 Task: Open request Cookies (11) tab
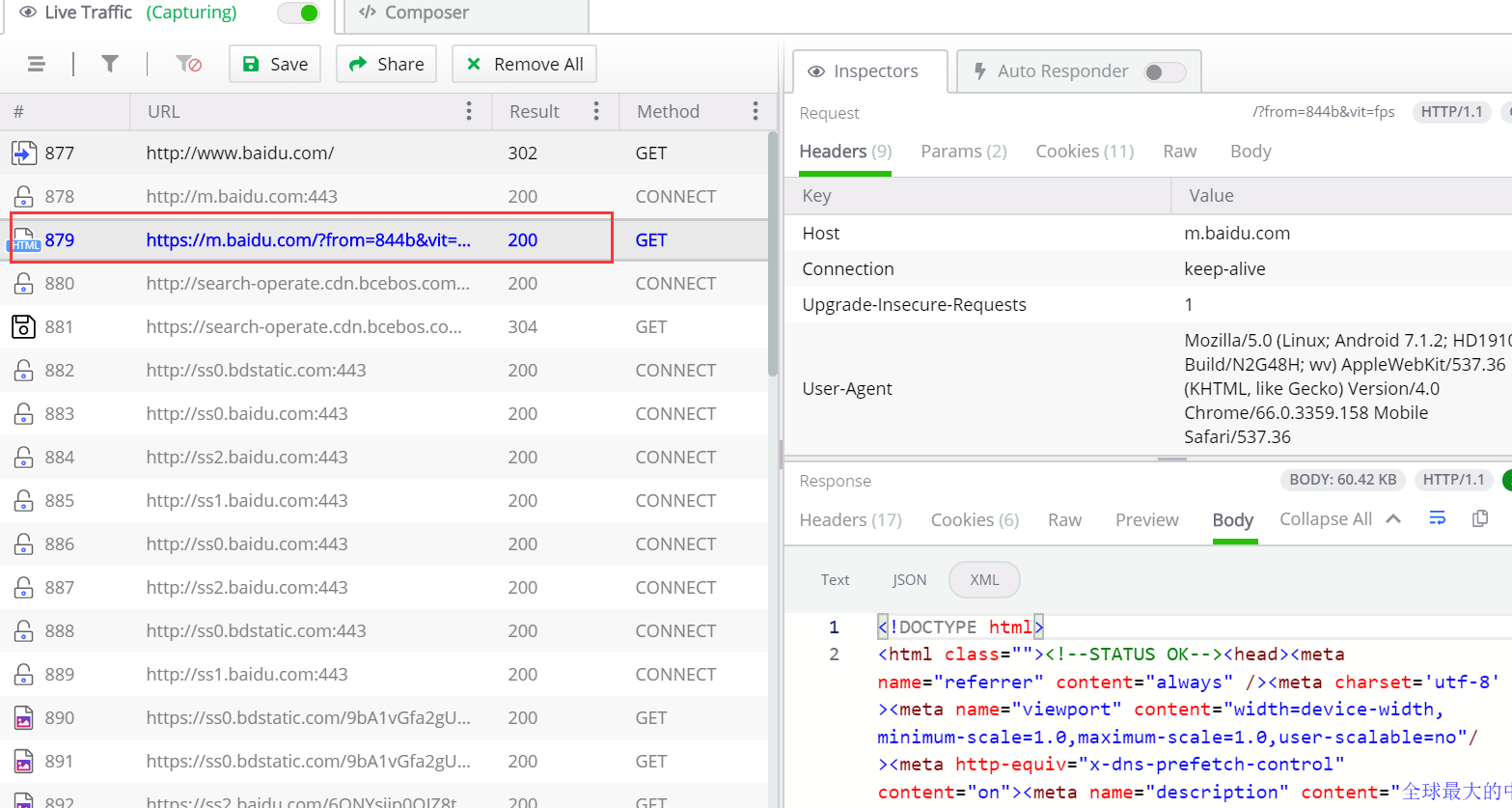tap(1085, 152)
